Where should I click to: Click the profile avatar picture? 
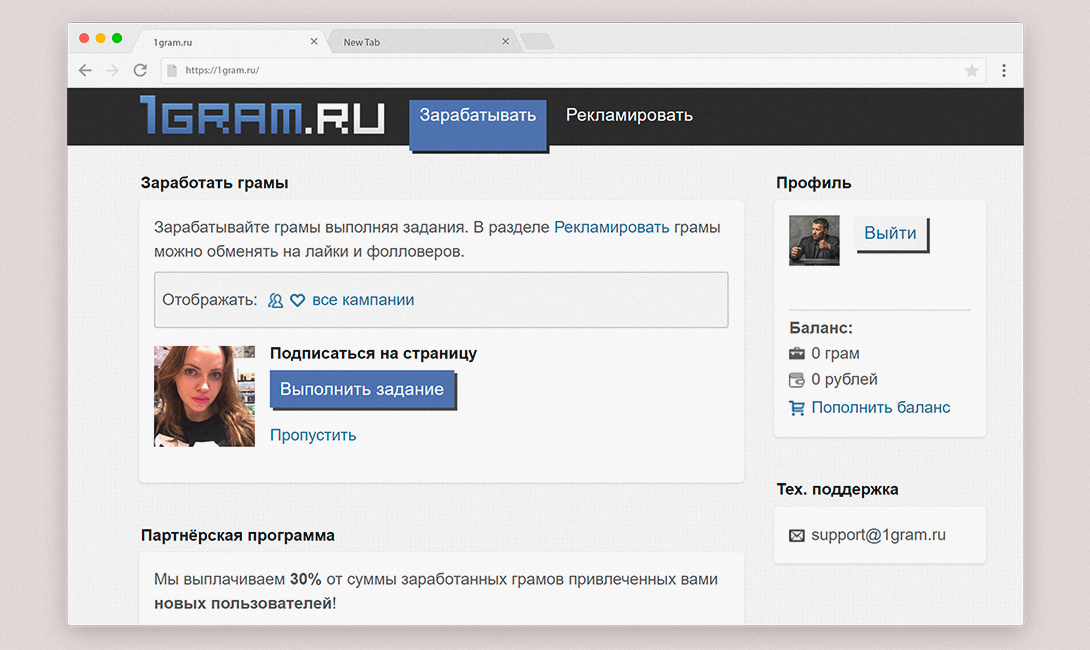tap(814, 241)
